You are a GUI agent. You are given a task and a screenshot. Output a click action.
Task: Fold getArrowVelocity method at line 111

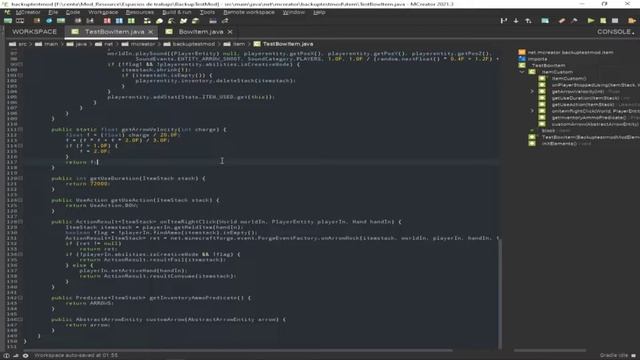pyautogui.click(x=20, y=129)
